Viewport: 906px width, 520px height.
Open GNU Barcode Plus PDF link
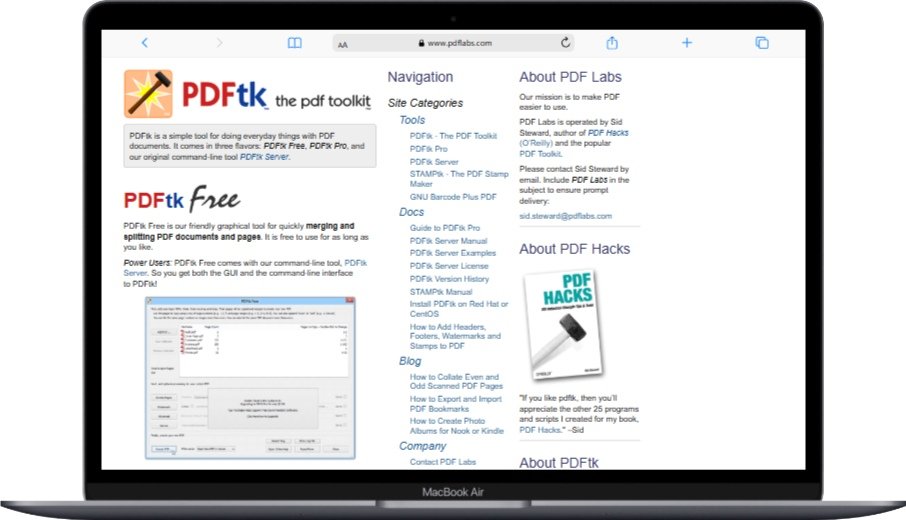[453, 197]
